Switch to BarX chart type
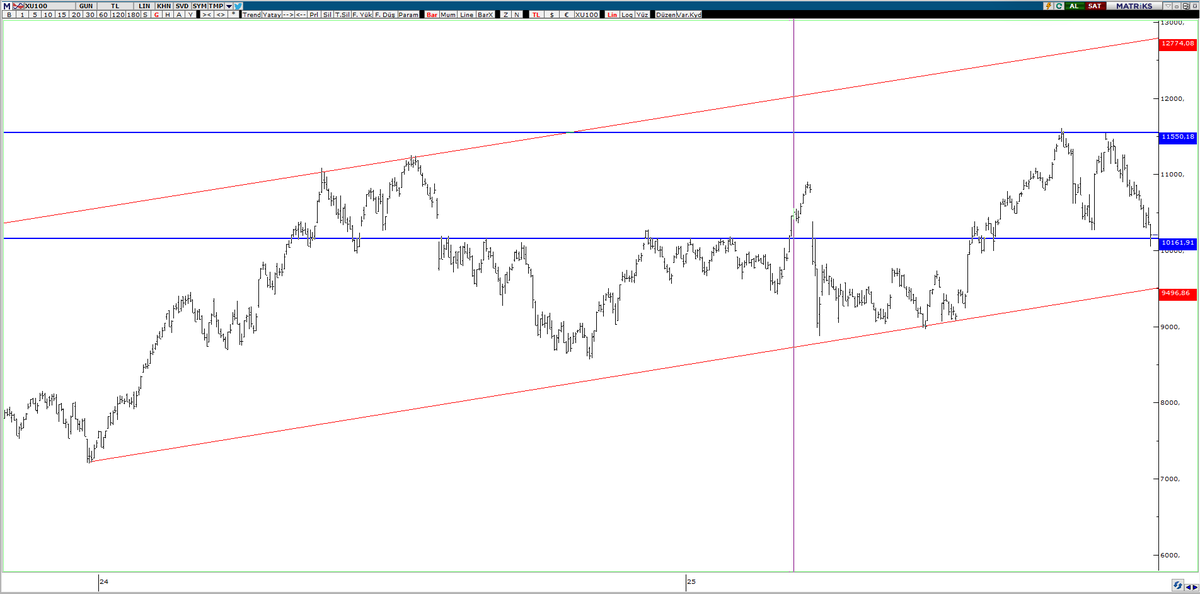Image resolution: width=1200 pixels, height=594 pixels. coord(485,15)
